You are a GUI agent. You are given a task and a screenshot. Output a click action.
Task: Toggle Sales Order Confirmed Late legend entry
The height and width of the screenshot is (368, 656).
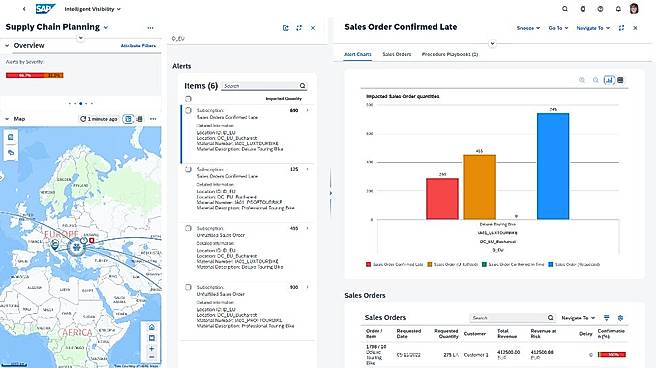(x=395, y=265)
